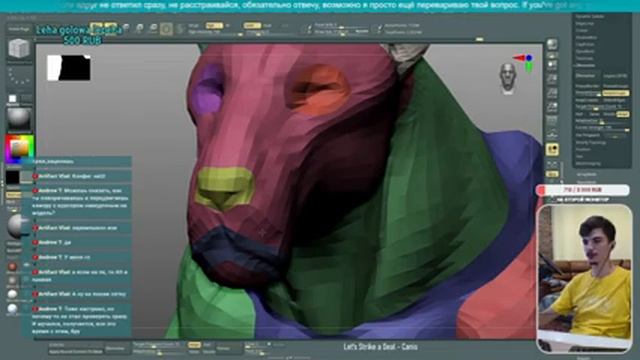
Task: Run the ZRemesher button in Geometry panel
Action: point(586,76)
